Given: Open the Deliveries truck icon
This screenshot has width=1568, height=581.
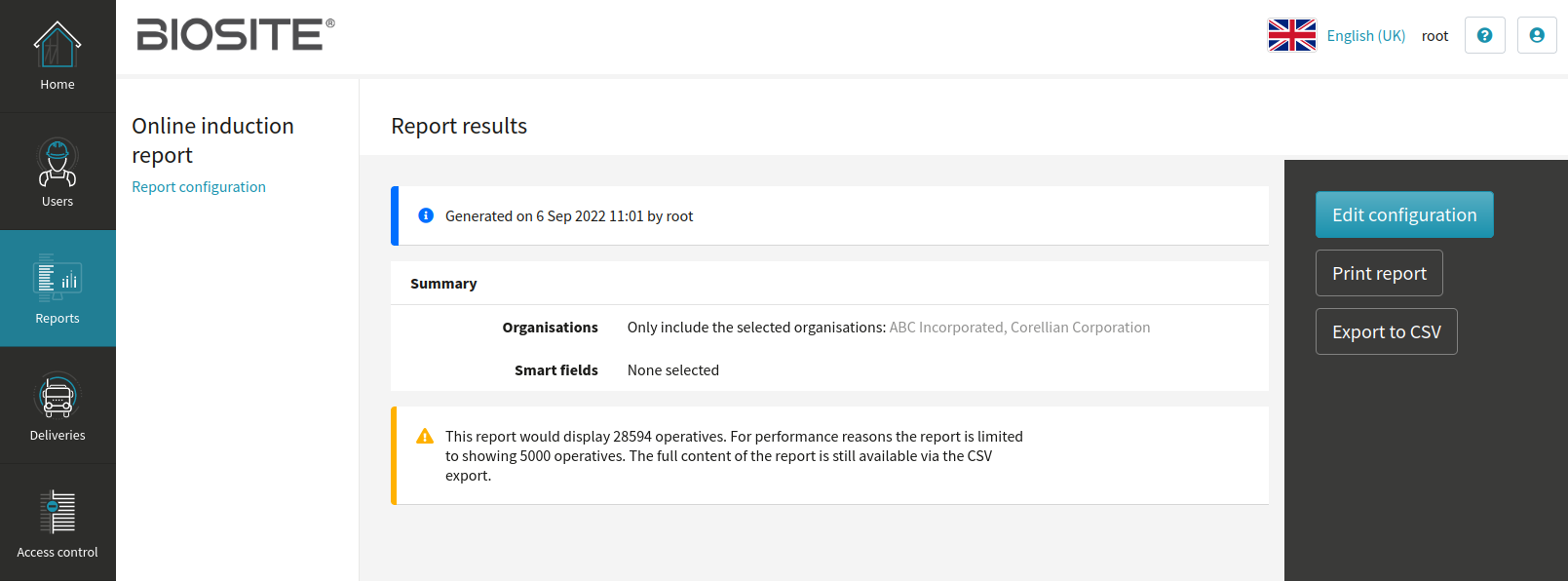Looking at the screenshot, I should tap(57, 396).
